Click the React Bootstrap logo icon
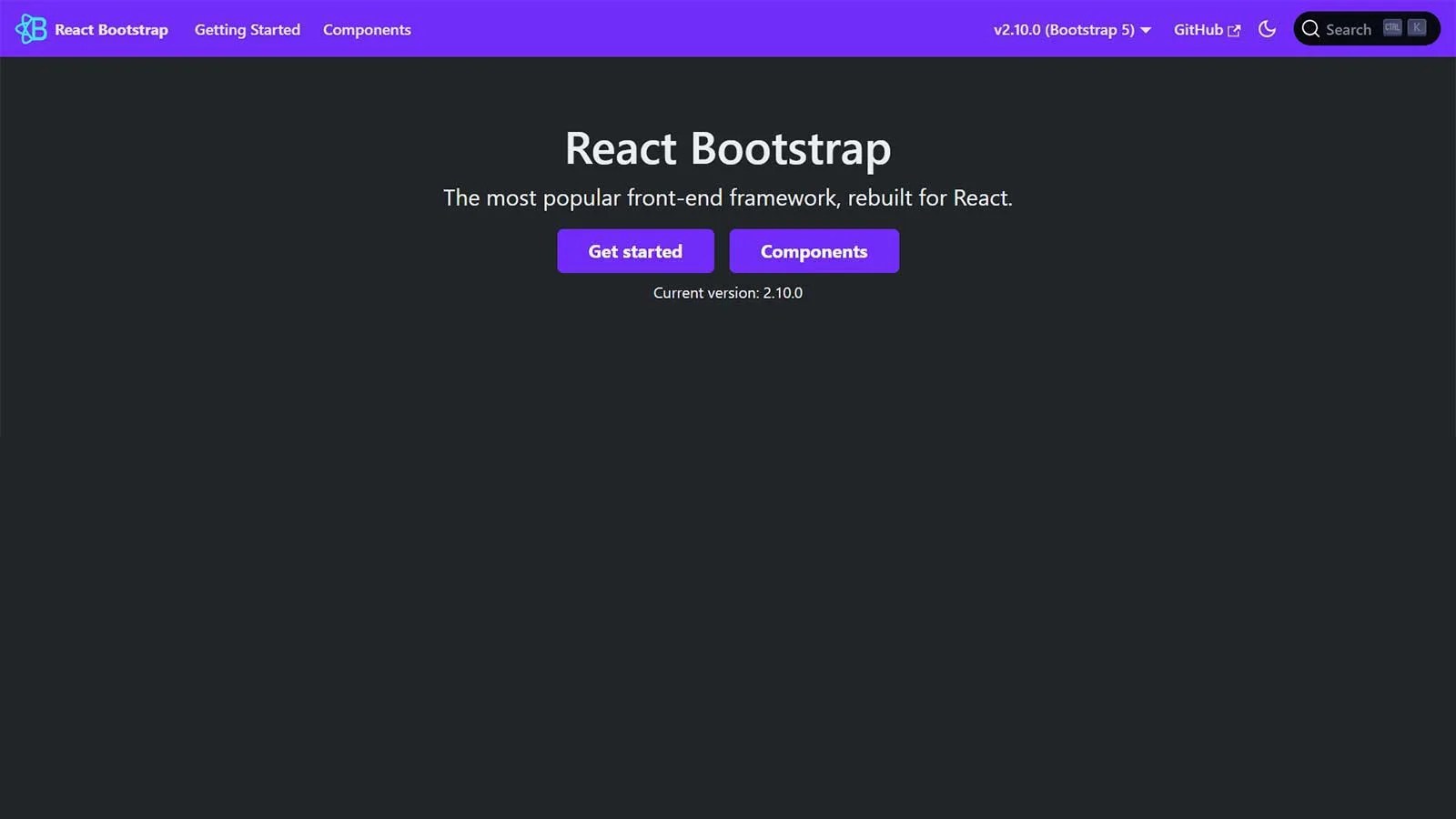 pos(31,29)
